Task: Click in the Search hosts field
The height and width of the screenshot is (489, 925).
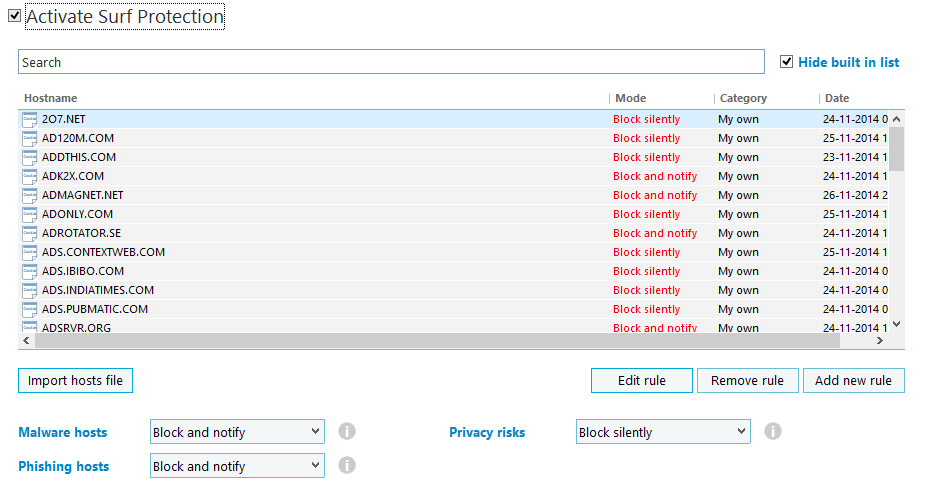Action: tap(391, 62)
